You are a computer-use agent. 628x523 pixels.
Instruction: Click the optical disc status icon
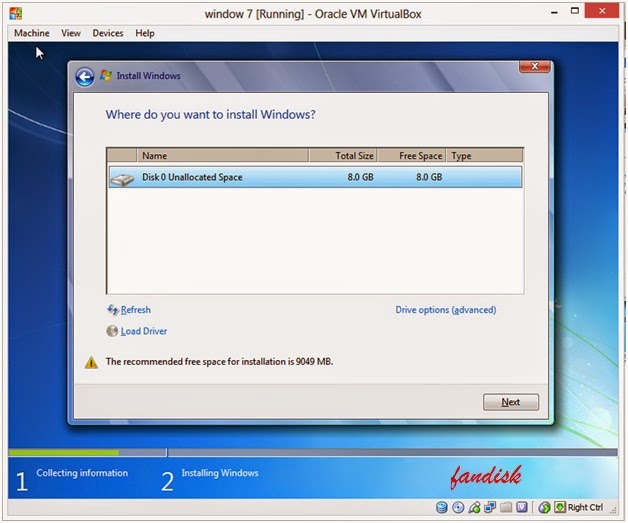click(x=458, y=507)
